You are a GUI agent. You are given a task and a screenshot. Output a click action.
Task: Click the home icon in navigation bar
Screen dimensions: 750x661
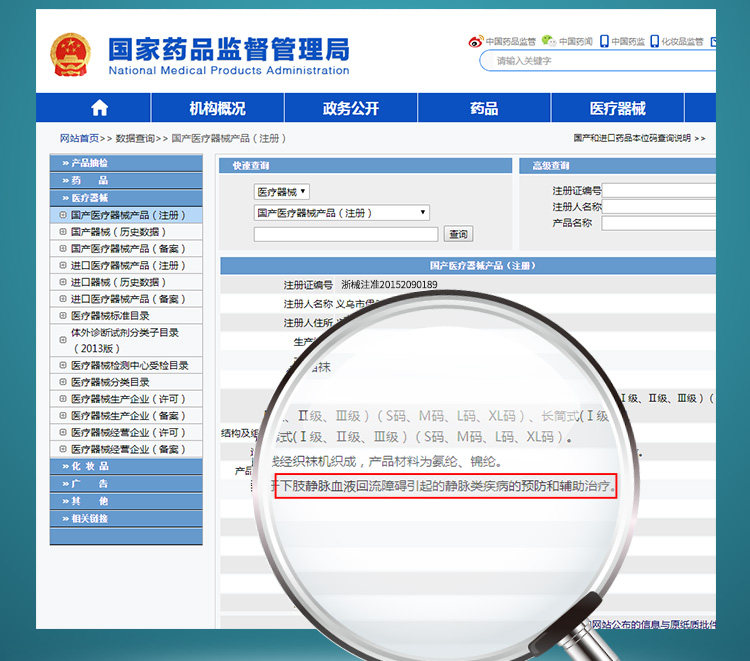[x=99, y=108]
